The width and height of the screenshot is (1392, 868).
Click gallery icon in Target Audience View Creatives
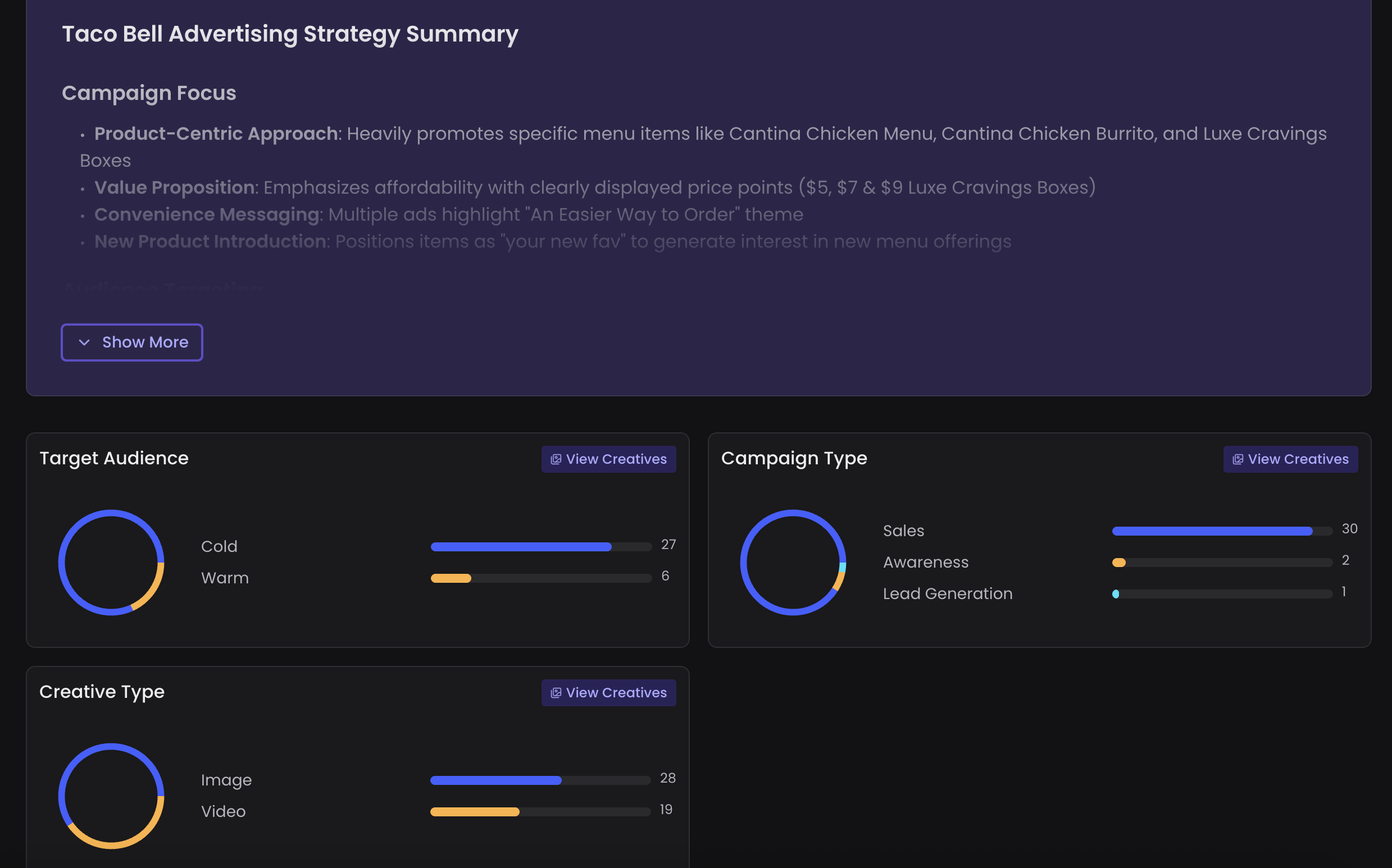[x=556, y=459]
